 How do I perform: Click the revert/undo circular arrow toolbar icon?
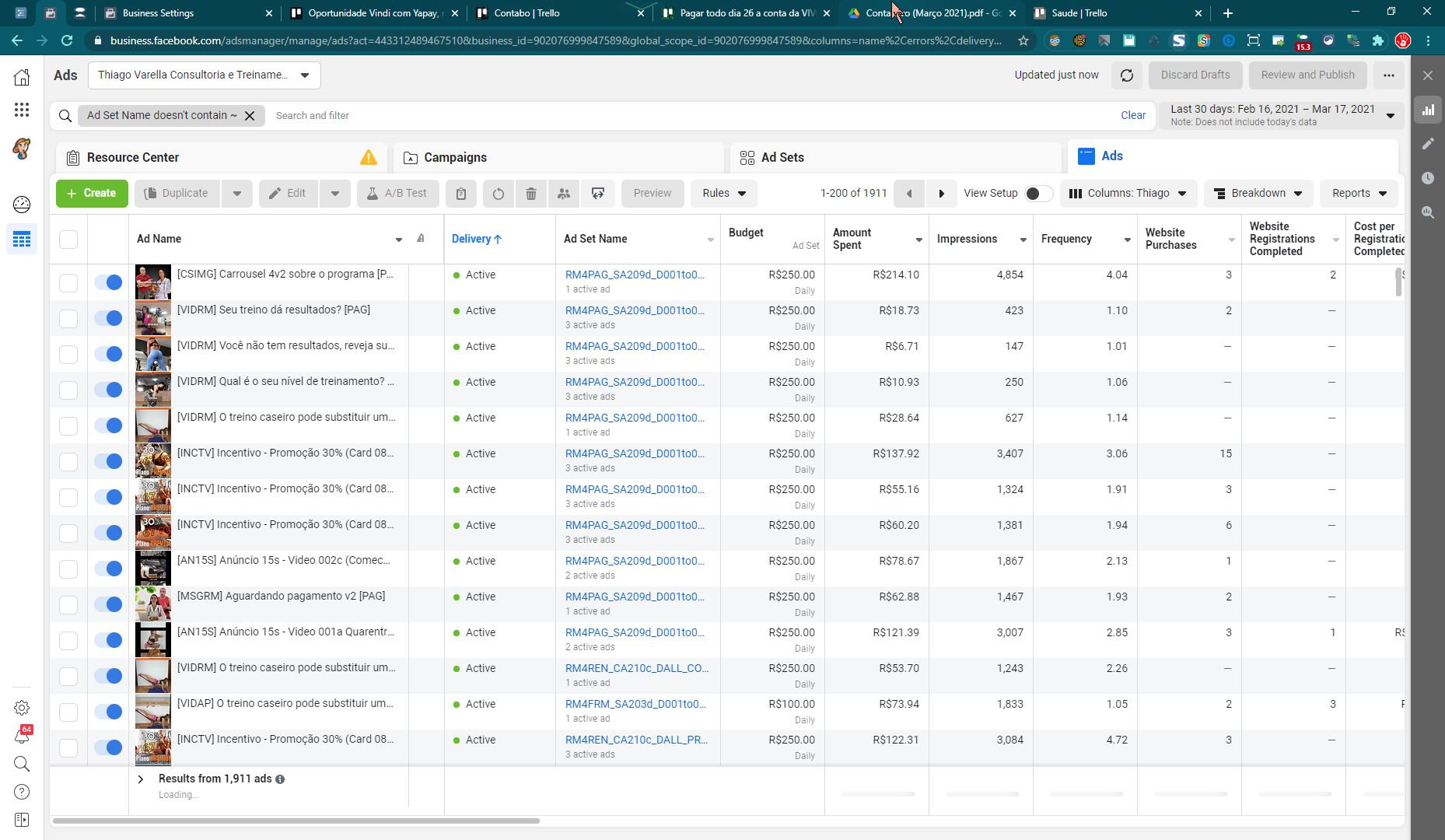(499, 194)
